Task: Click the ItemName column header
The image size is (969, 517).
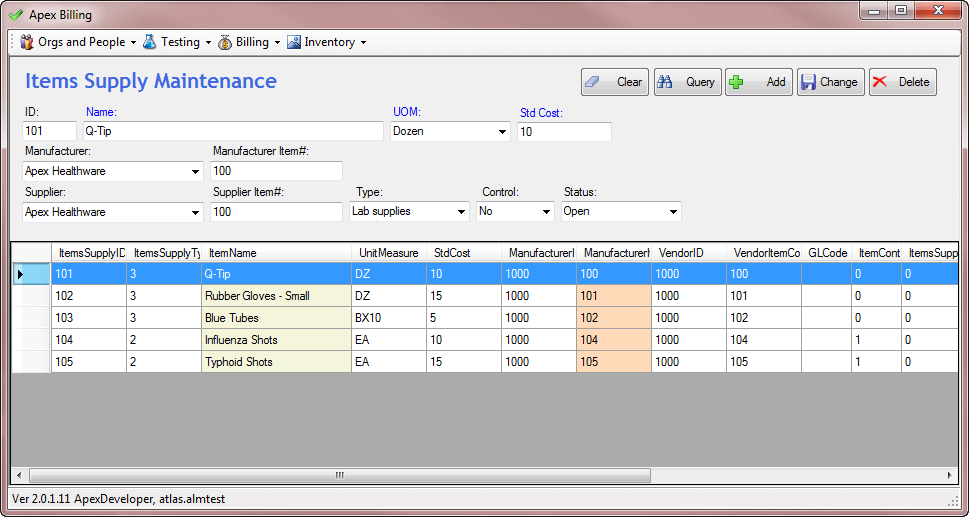Action: pyautogui.click(x=275, y=253)
